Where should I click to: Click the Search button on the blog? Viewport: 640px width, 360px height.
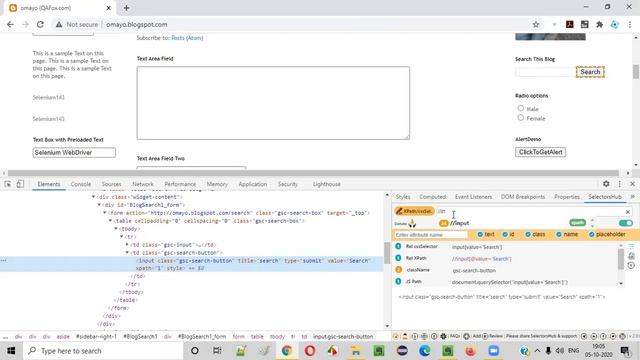point(590,72)
